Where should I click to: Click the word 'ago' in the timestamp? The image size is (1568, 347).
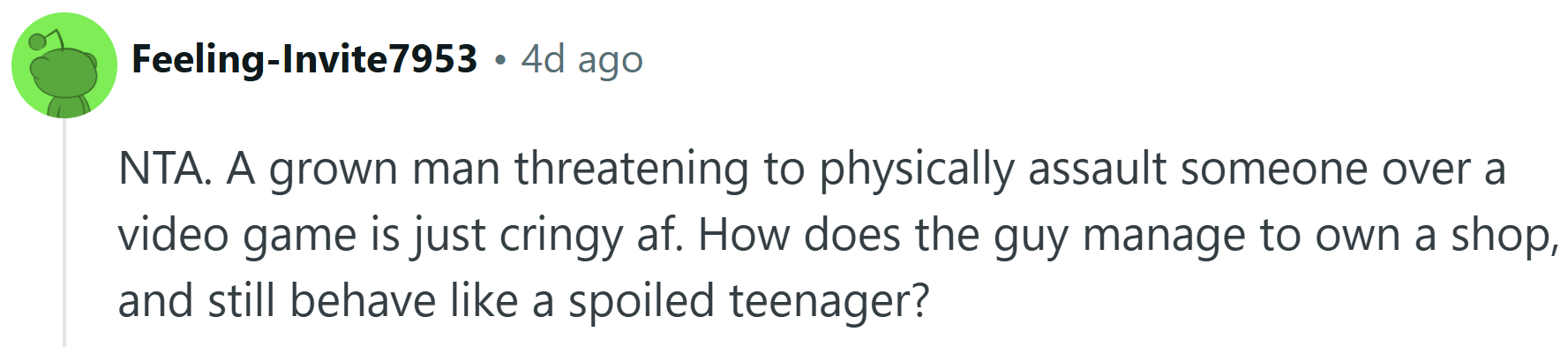coord(611,62)
